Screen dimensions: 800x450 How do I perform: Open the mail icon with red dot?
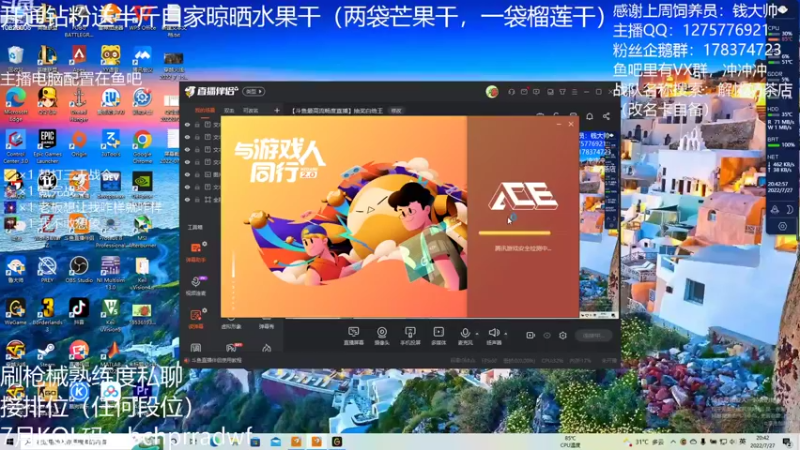pyautogui.click(x=524, y=92)
